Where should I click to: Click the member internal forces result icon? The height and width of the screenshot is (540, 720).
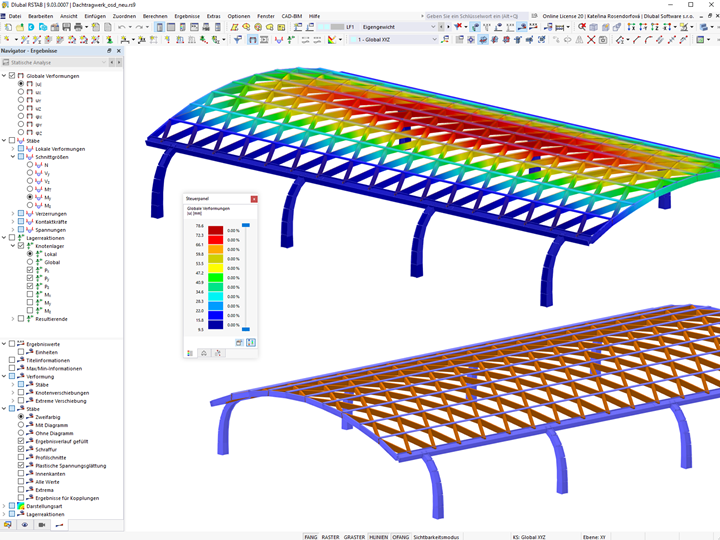coord(279,39)
